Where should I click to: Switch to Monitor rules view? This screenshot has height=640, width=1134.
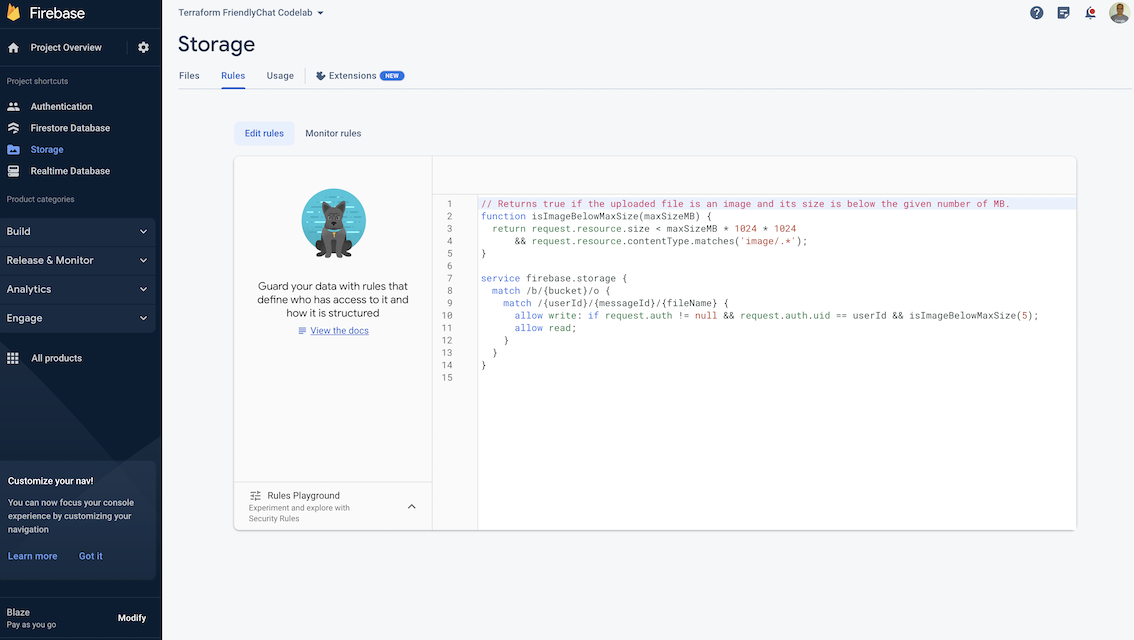coord(332,132)
